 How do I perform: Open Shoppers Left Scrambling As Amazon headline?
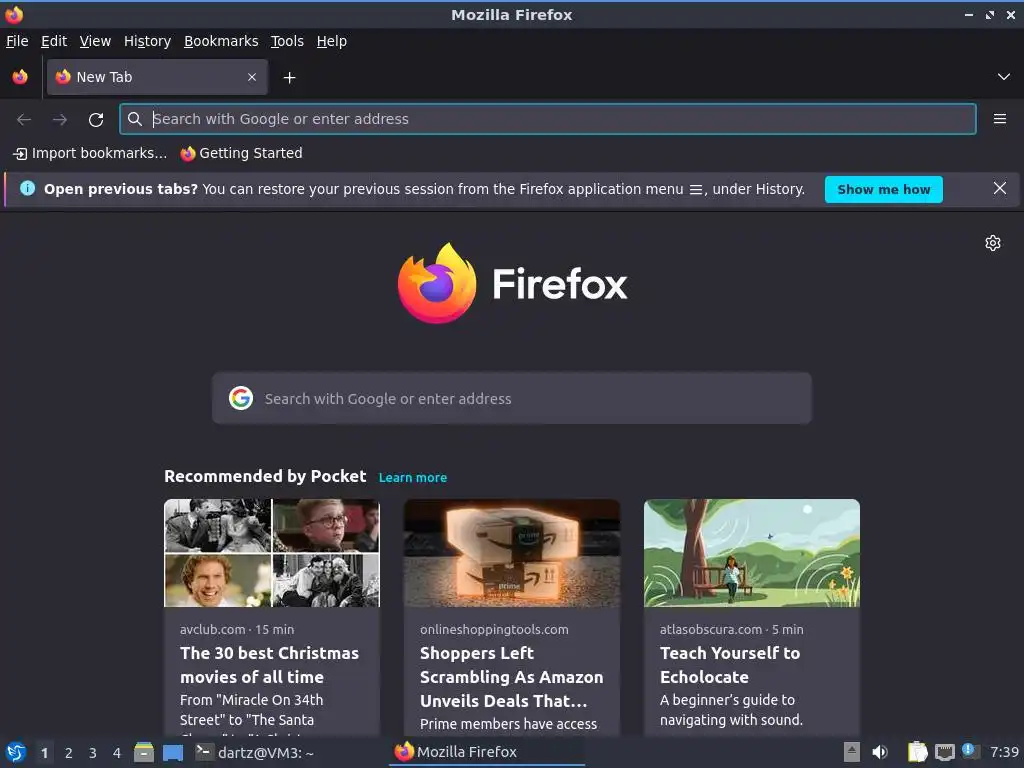point(511,677)
